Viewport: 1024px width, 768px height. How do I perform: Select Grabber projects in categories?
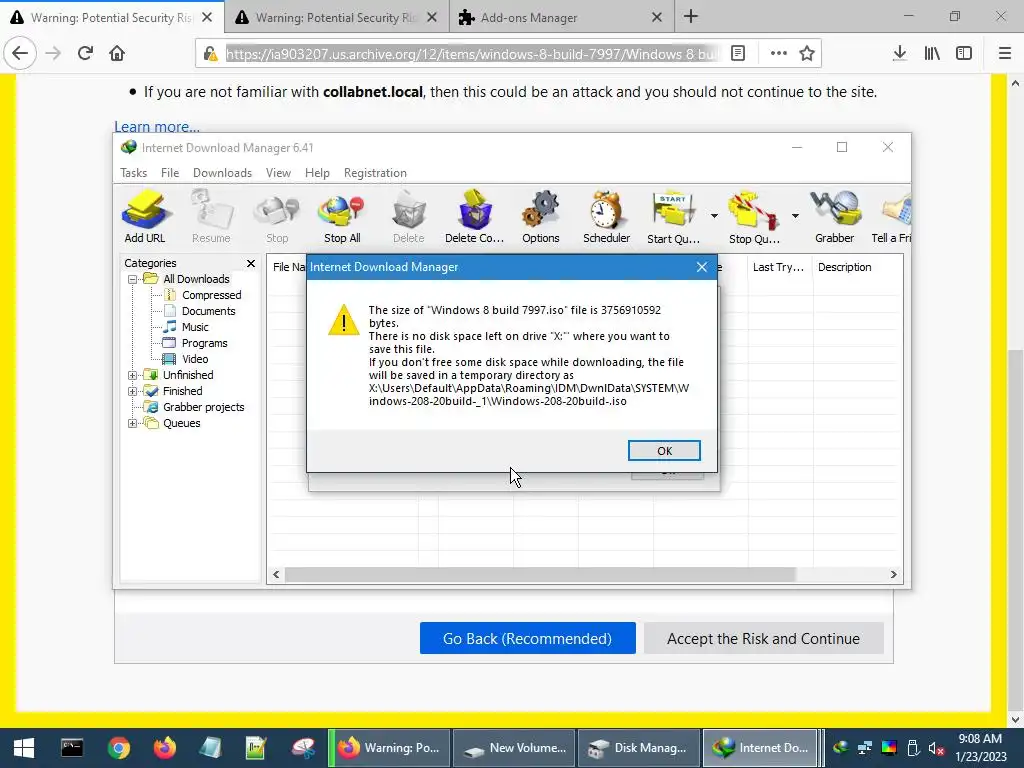coord(203,407)
